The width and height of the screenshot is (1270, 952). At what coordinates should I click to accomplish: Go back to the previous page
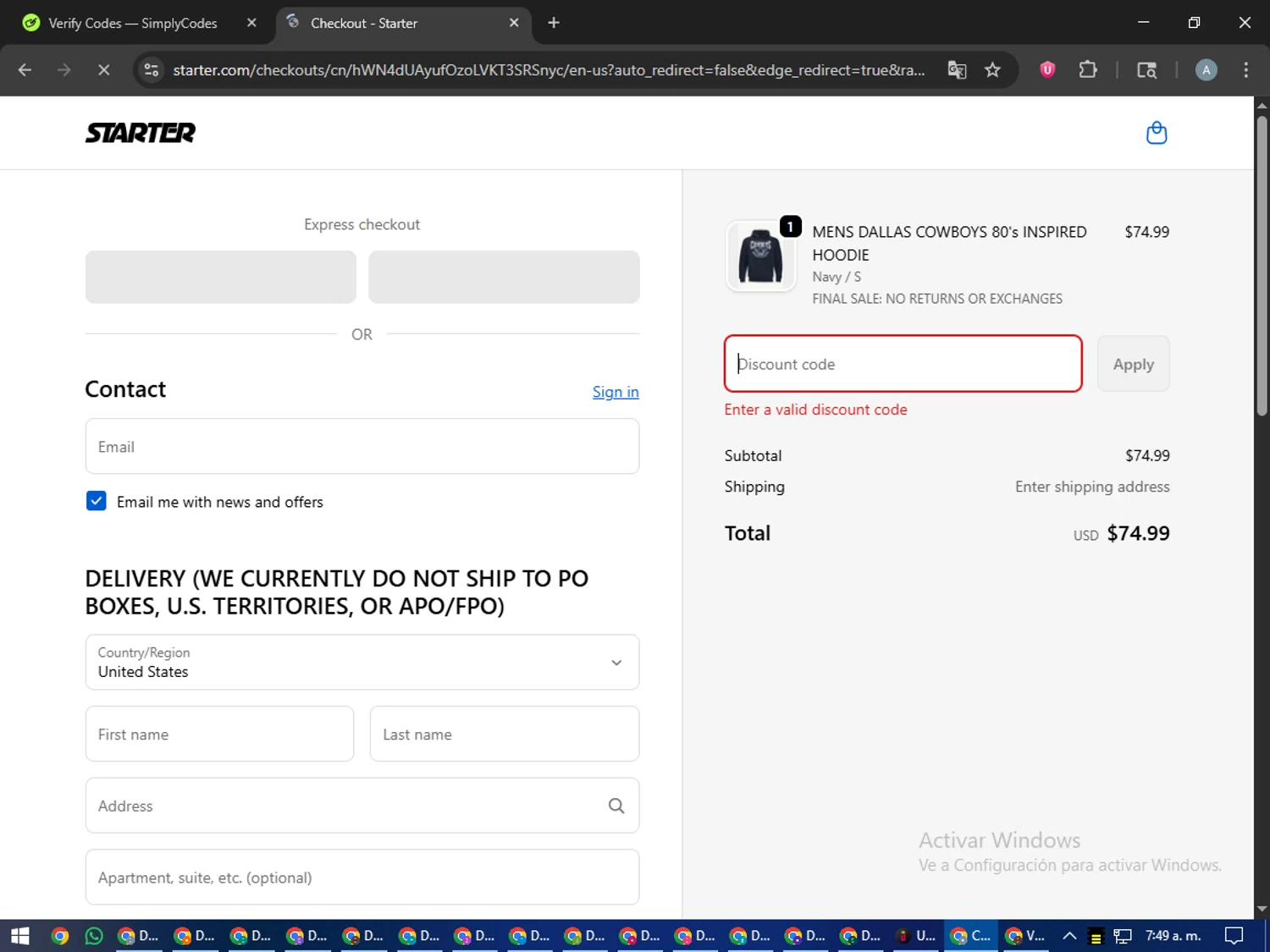click(25, 70)
